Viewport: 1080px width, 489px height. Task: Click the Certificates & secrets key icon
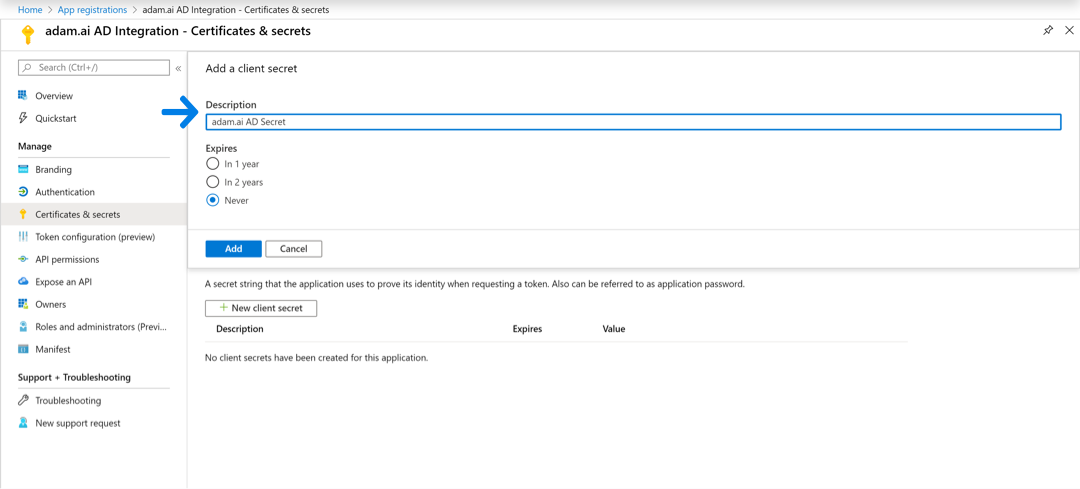(23, 214)
